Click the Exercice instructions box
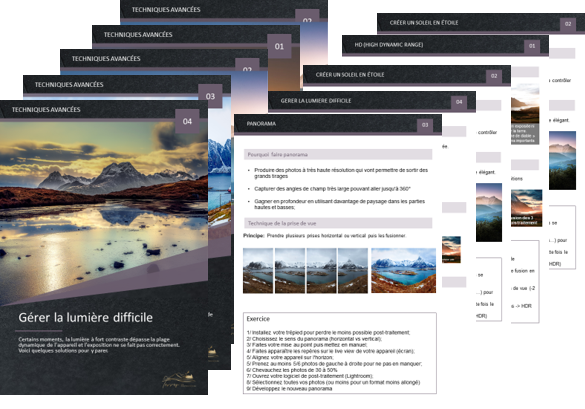The image size is (585, 409). 340,353
